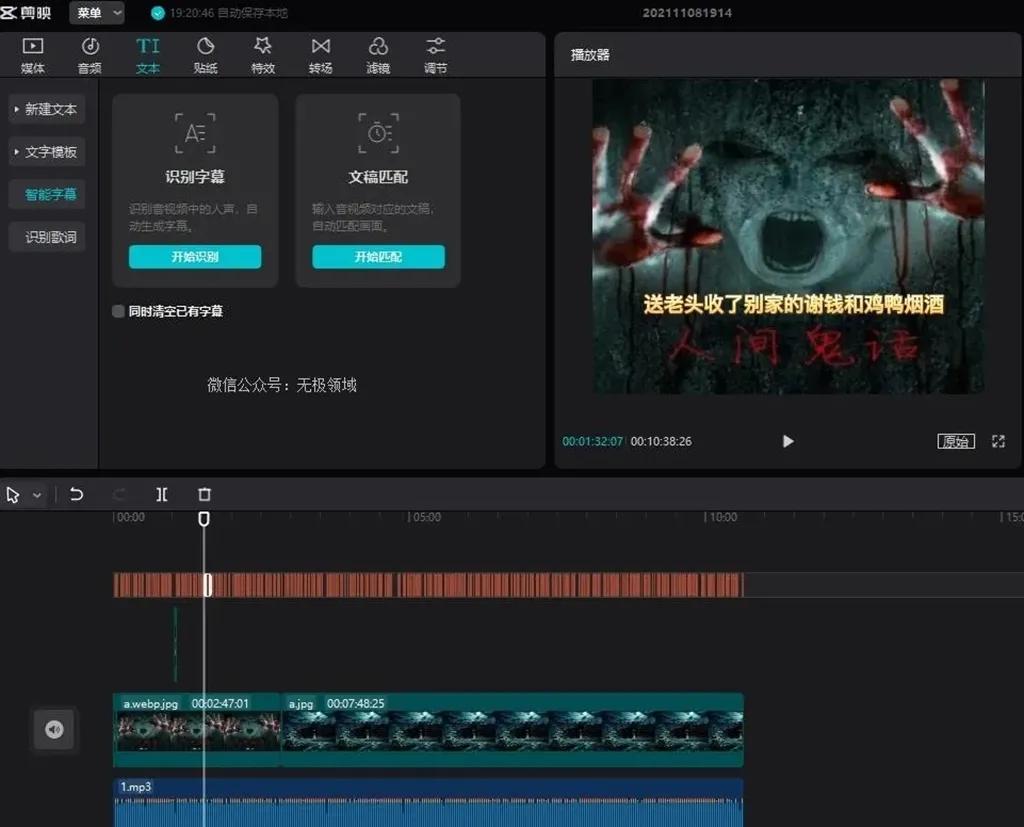Viewport: 1024px width, 827px height.
Task: Click the 开始匹配 button for text matching
Action: click(378, 257)
